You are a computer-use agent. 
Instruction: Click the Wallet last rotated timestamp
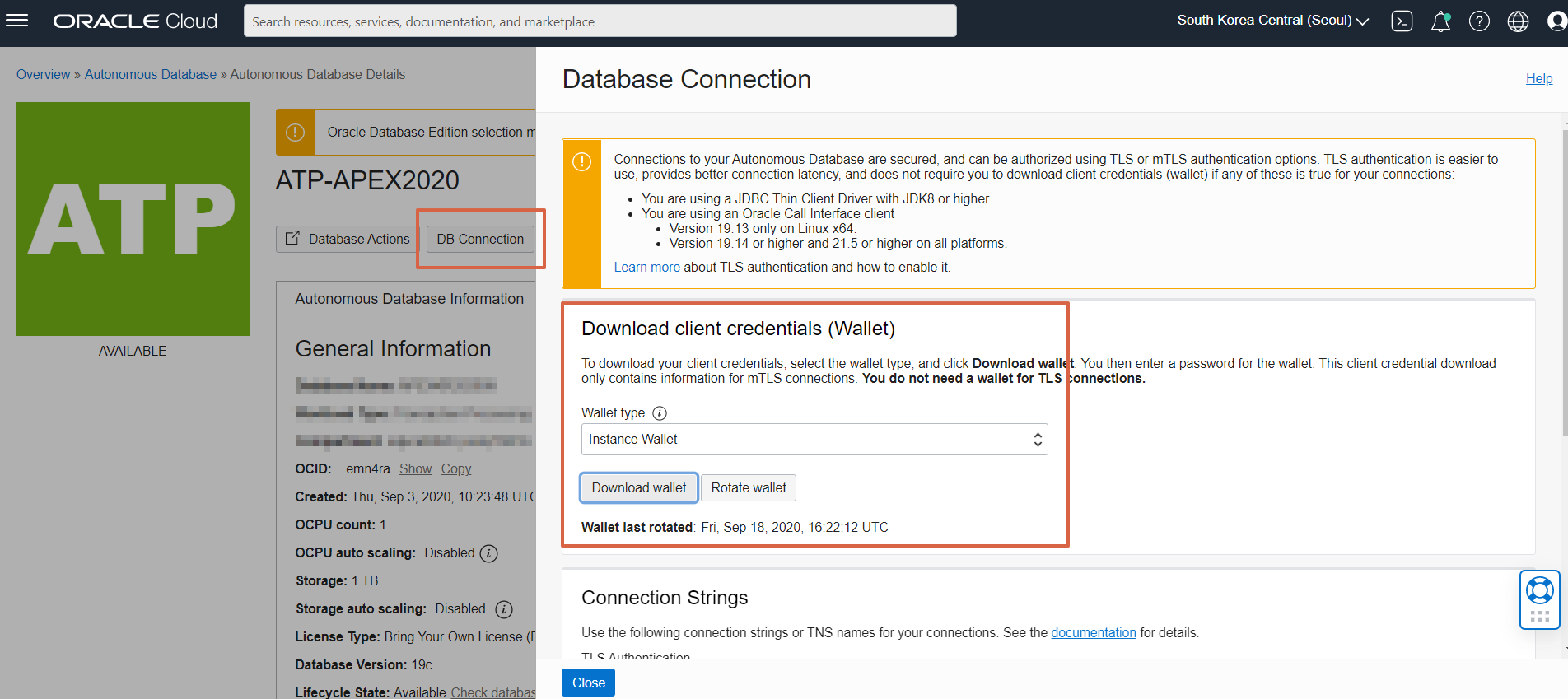pyautogui.click(x=794, y=528)
